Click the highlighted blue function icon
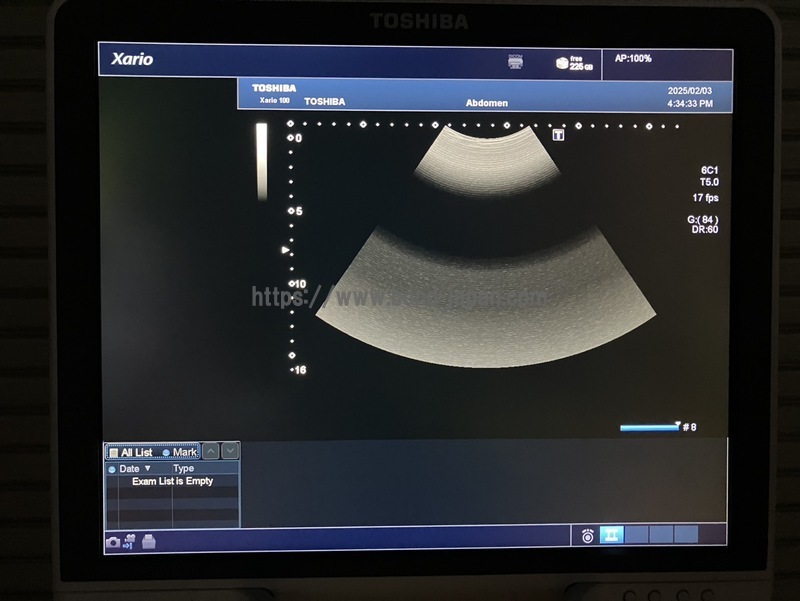 pos(611,535)
